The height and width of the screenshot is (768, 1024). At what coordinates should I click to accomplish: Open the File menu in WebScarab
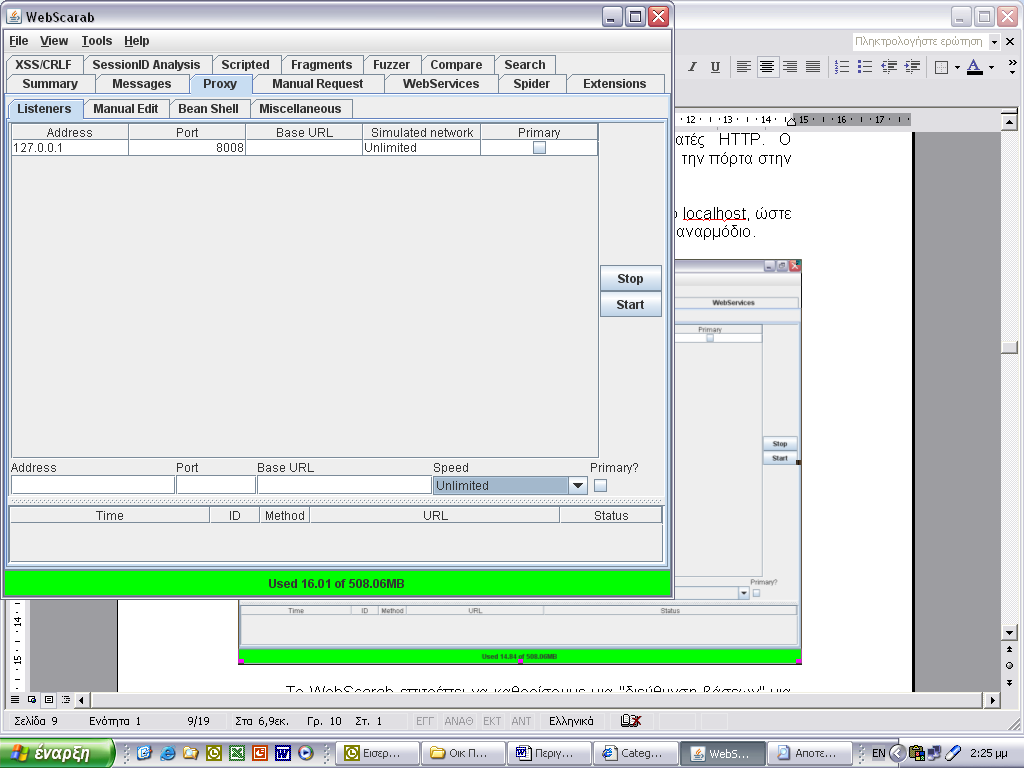[x=18, y=41]
